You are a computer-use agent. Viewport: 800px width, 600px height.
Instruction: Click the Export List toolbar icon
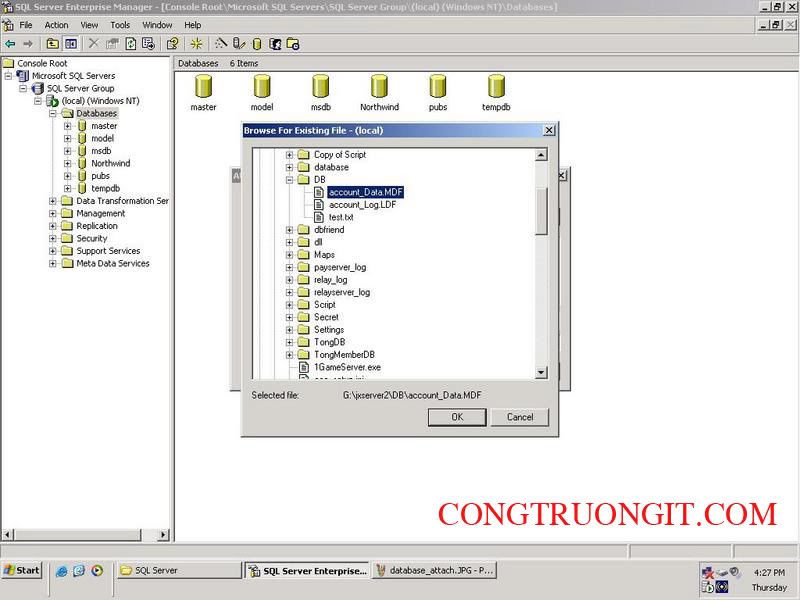pos(148,44)
